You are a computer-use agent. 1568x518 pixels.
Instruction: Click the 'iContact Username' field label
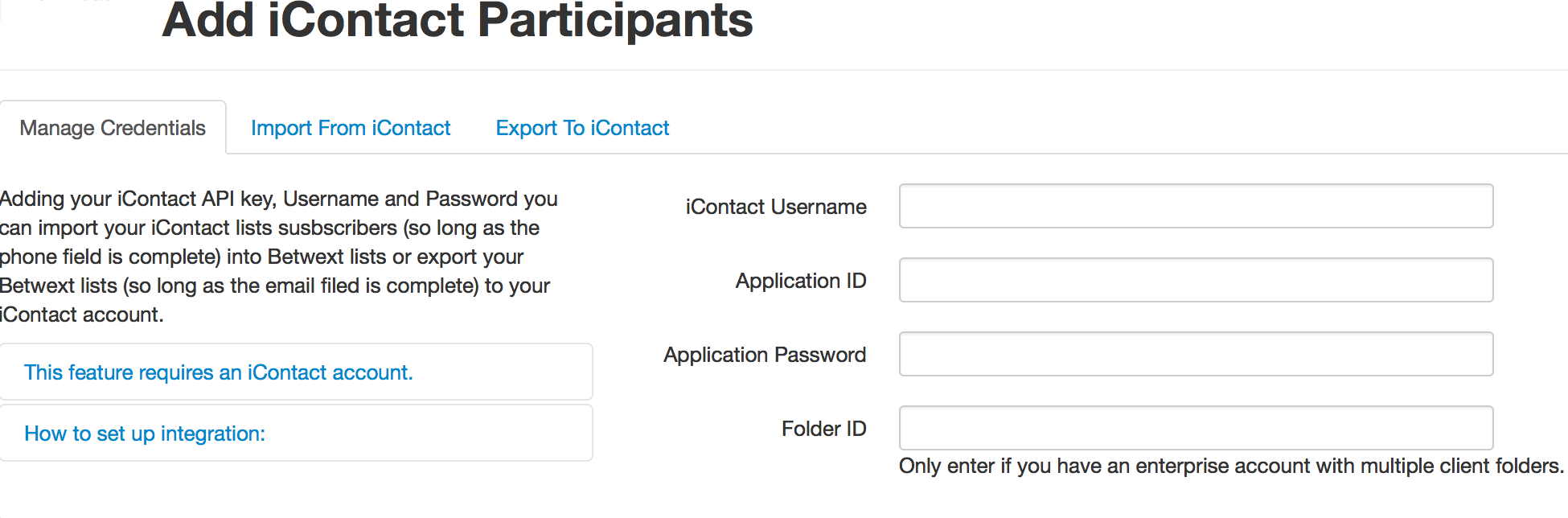775,207
